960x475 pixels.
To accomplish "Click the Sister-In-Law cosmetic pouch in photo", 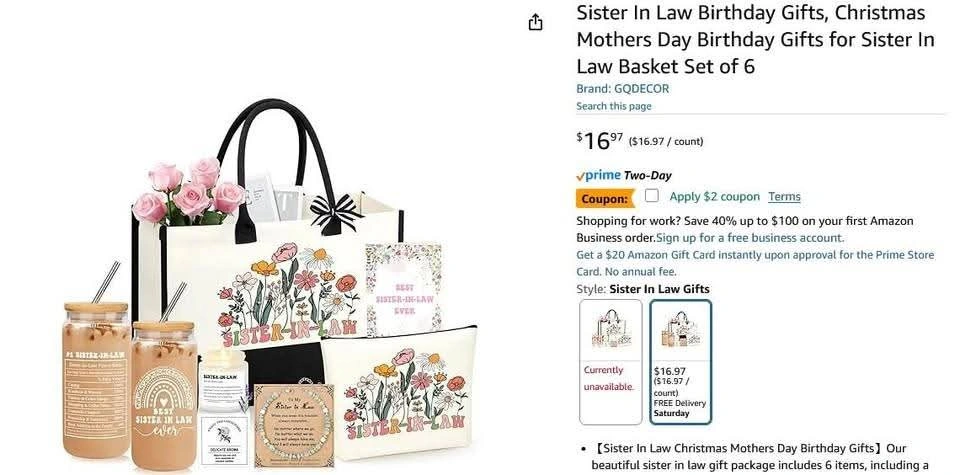I will 399,392.
